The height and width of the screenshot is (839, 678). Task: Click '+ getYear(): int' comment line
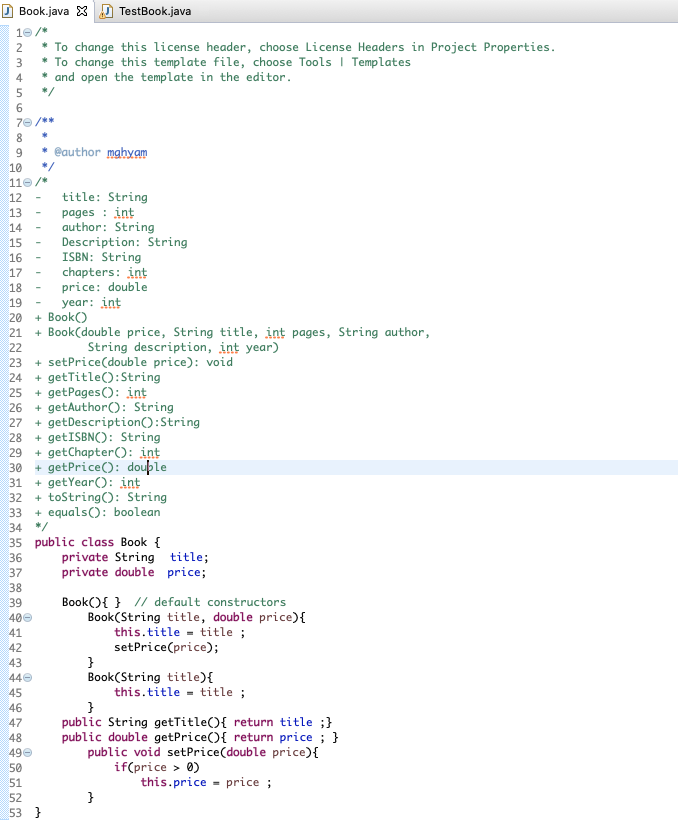point(87,482)
